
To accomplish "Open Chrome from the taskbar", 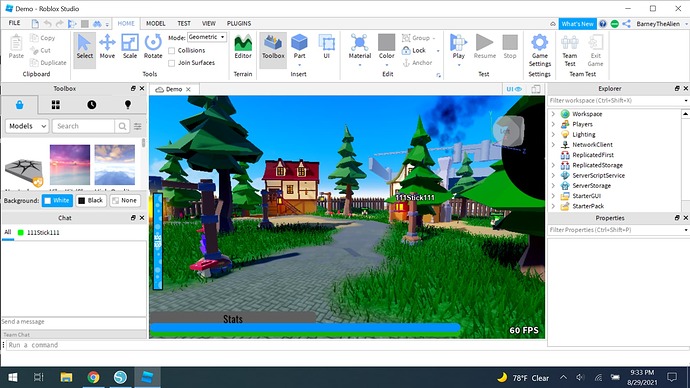I will [x=93, y=377].
